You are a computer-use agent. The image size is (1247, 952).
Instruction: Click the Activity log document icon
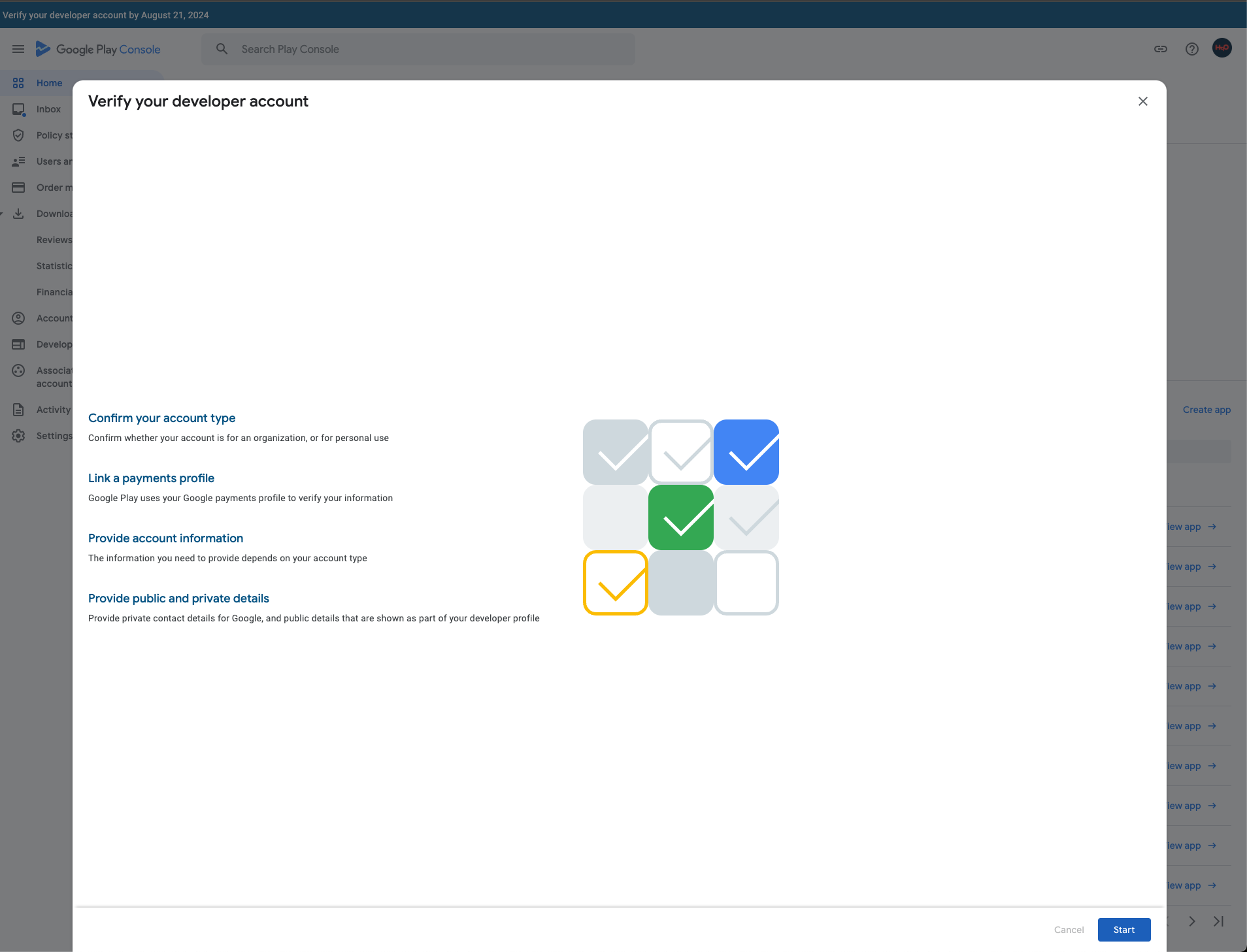pyautogui.click(x=18, y=410)
